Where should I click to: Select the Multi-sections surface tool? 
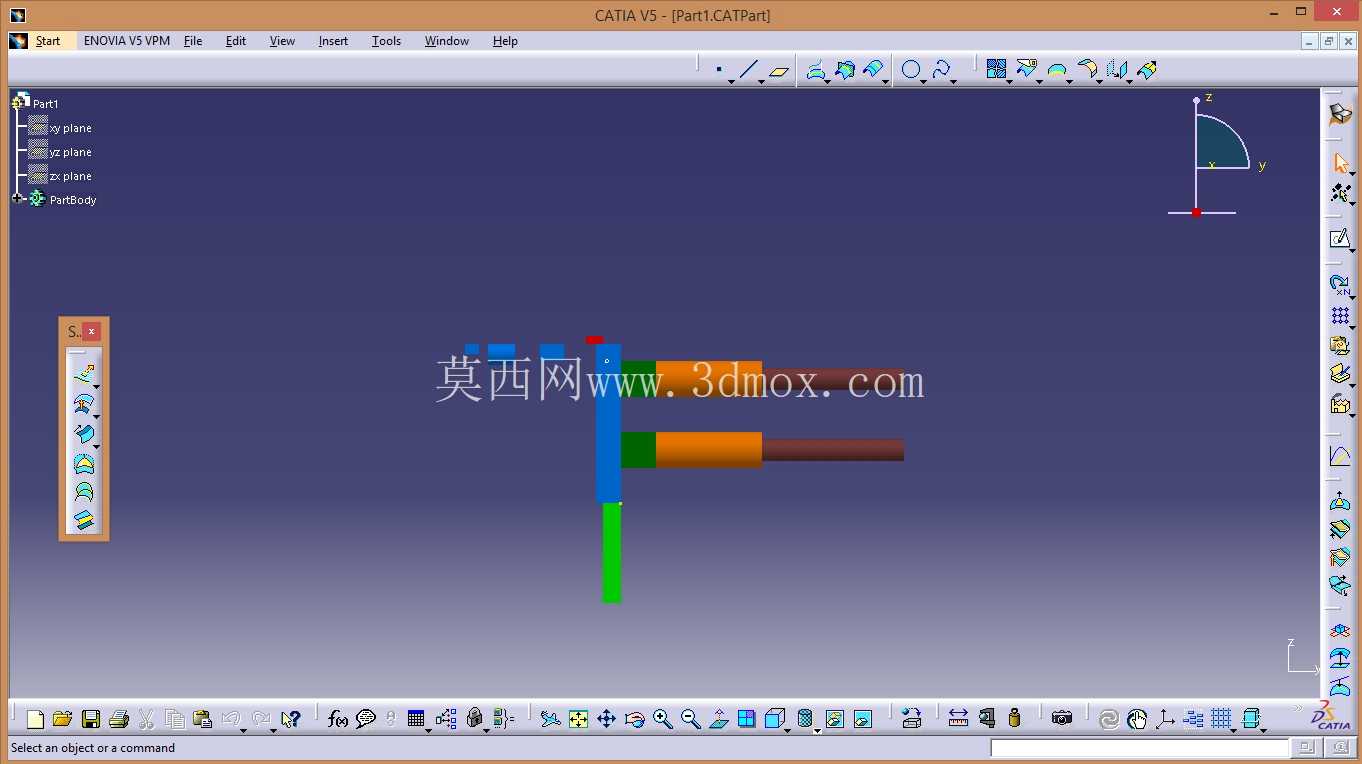click(84, 492)
